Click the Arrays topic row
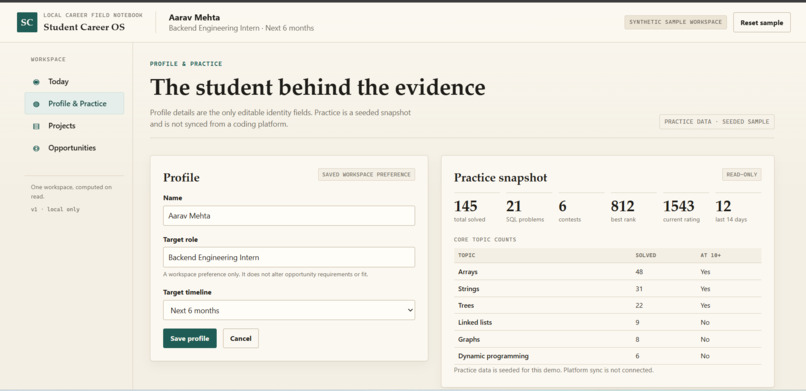Viewport: 806px width, 391px height. click(608, 272)
